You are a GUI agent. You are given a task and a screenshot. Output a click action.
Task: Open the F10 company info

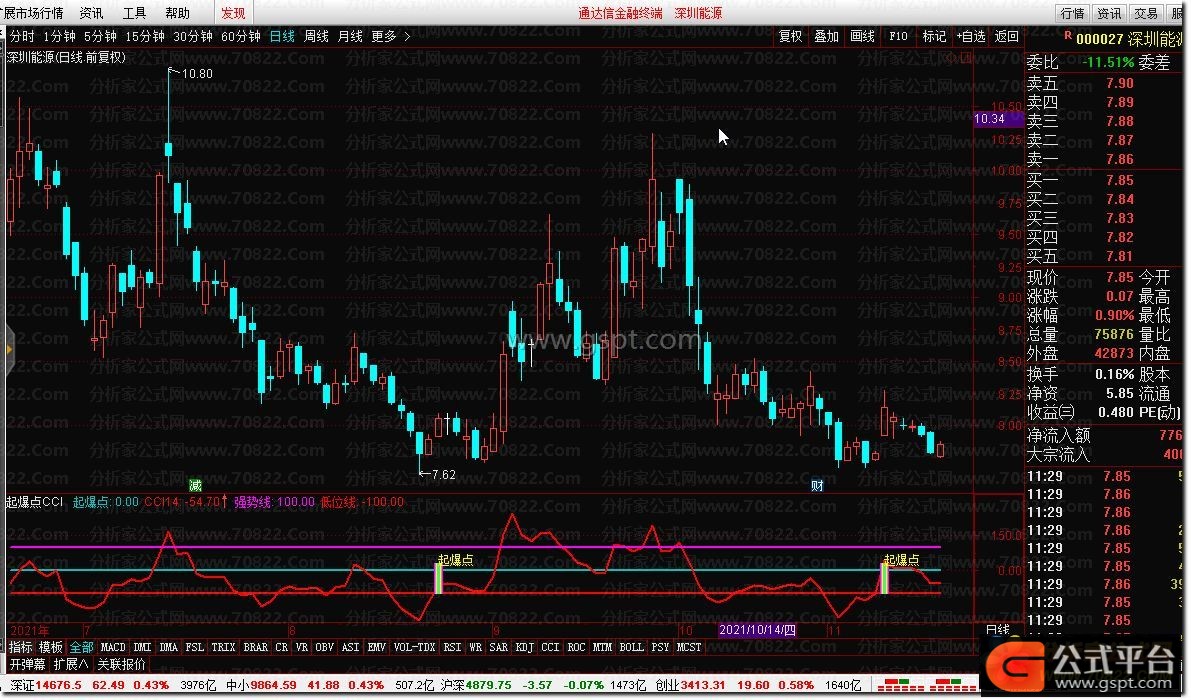pyautogui.click(x=898, y=36)
